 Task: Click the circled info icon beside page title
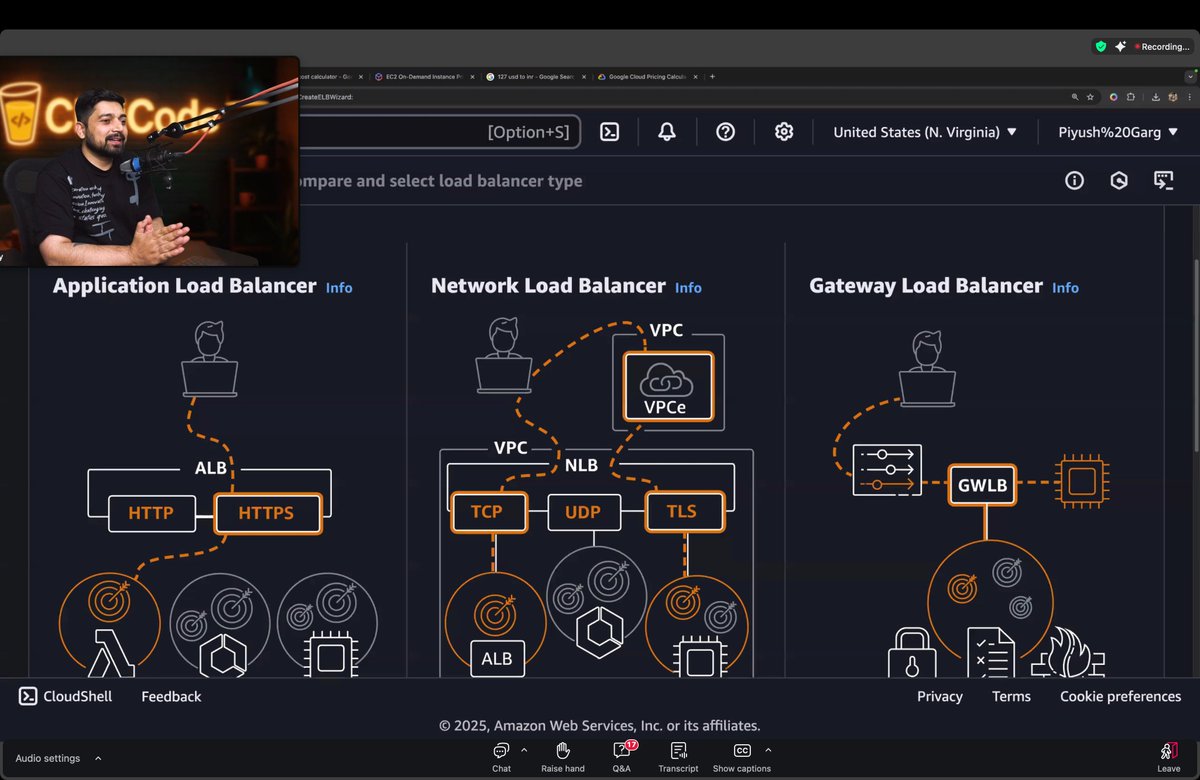click(1074, 181)
